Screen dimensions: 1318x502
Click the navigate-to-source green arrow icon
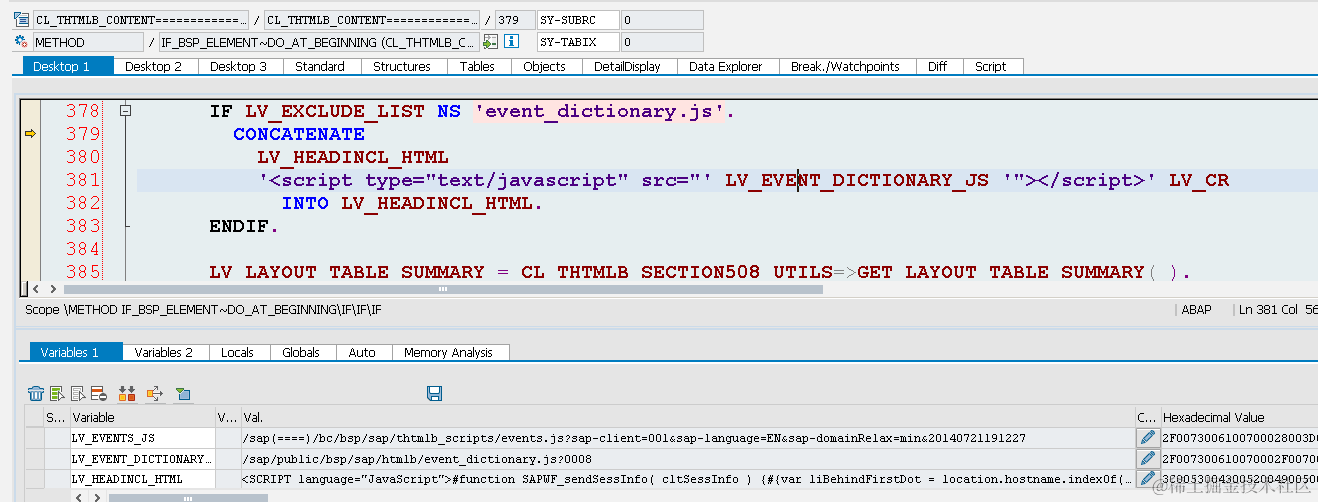coord(490,42)
